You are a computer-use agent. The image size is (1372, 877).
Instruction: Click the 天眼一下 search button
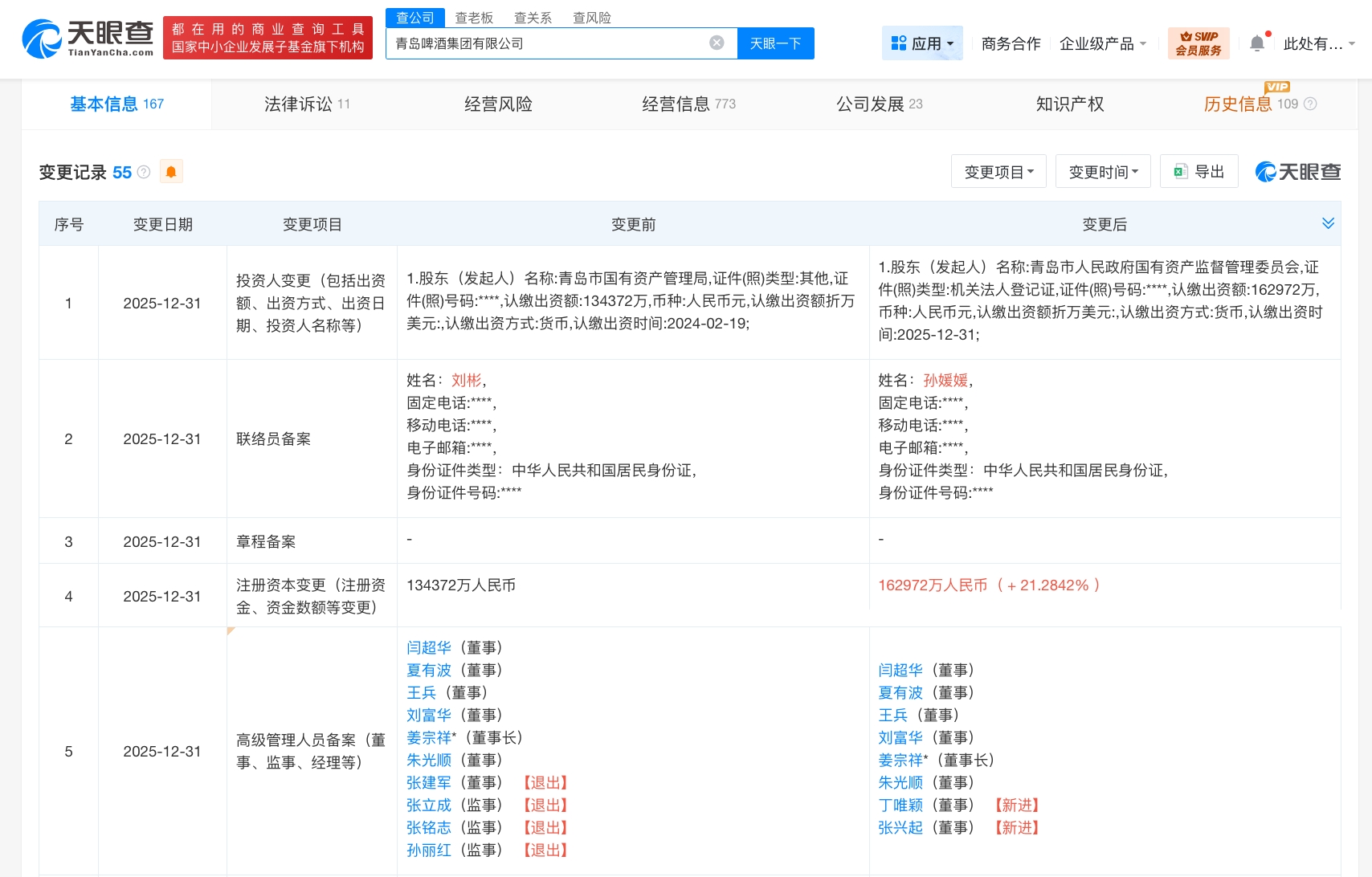click(774, 43)
